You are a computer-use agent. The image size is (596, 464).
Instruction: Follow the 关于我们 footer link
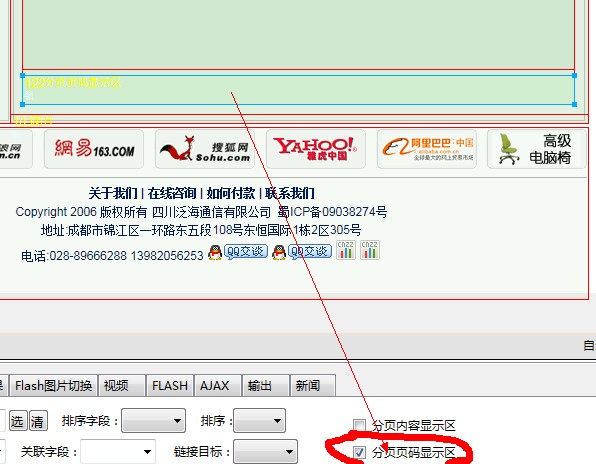(x=113, y=193)
